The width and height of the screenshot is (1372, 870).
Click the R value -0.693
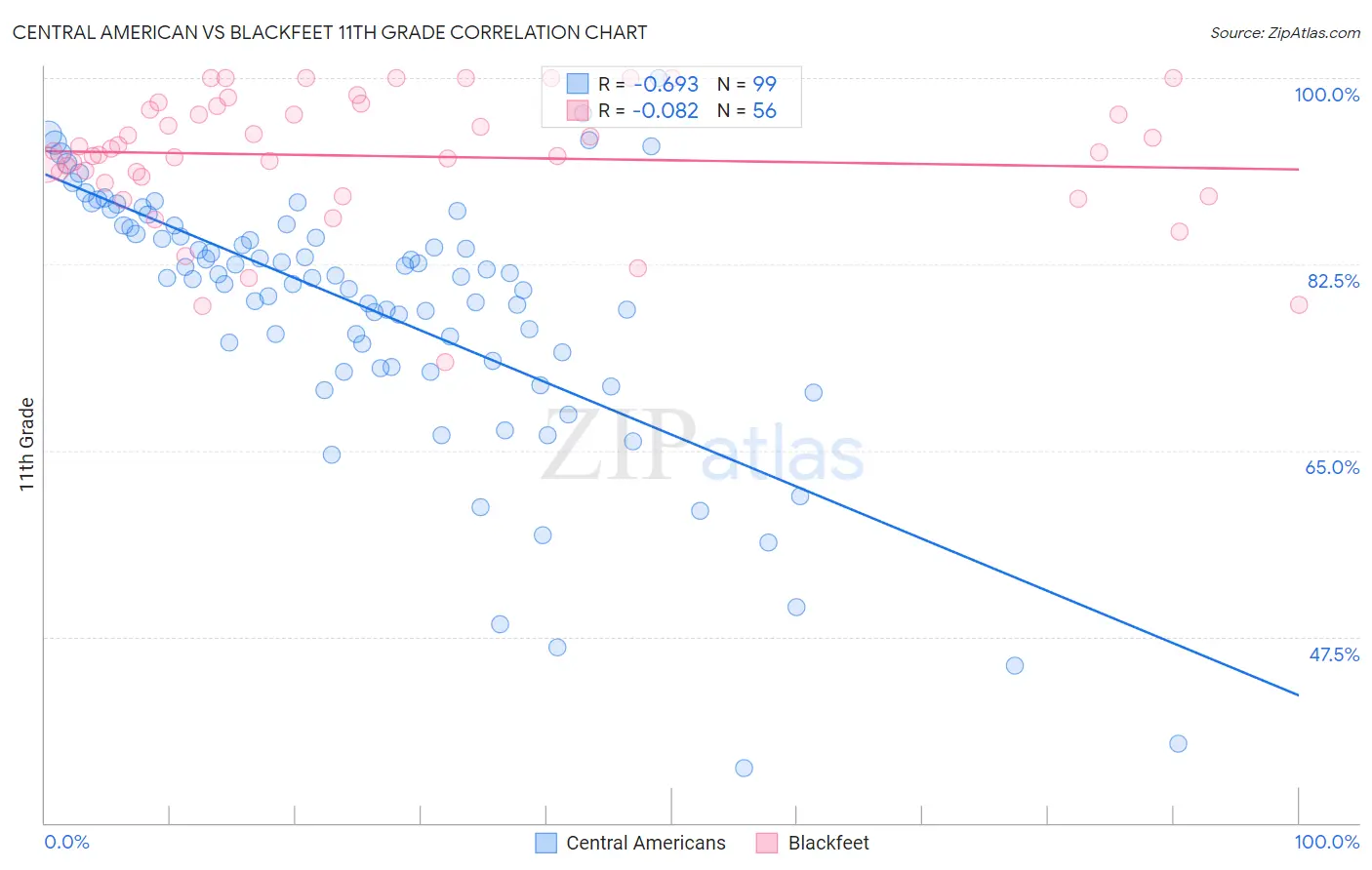pos(666,84)
